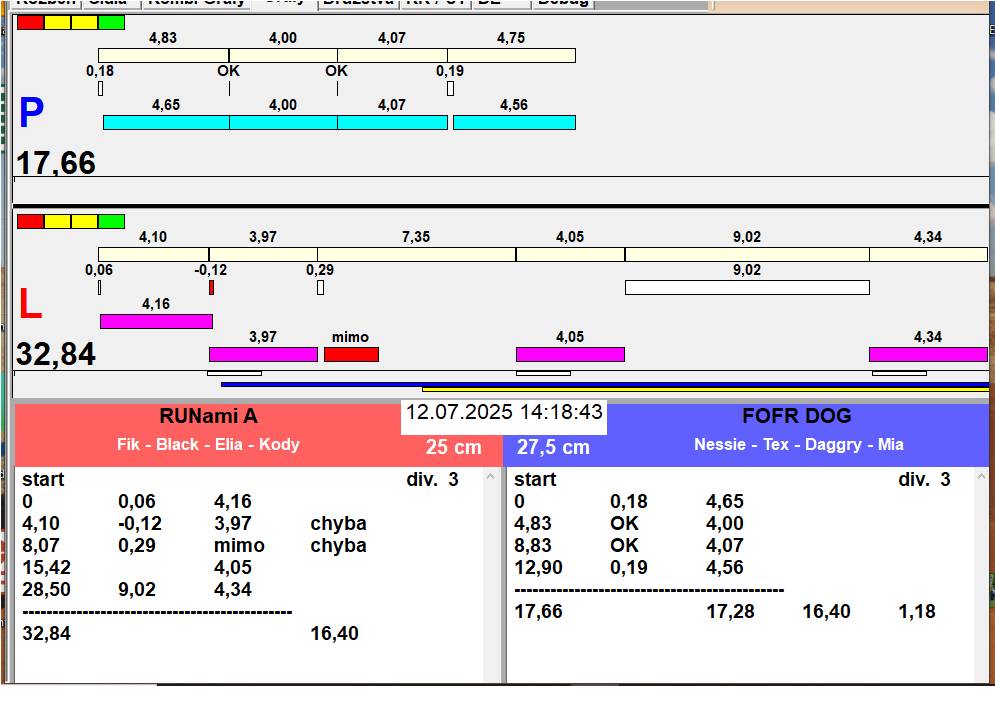Click the 0,29 change marker in lane L
995x701 pixels.
[320, 288]
